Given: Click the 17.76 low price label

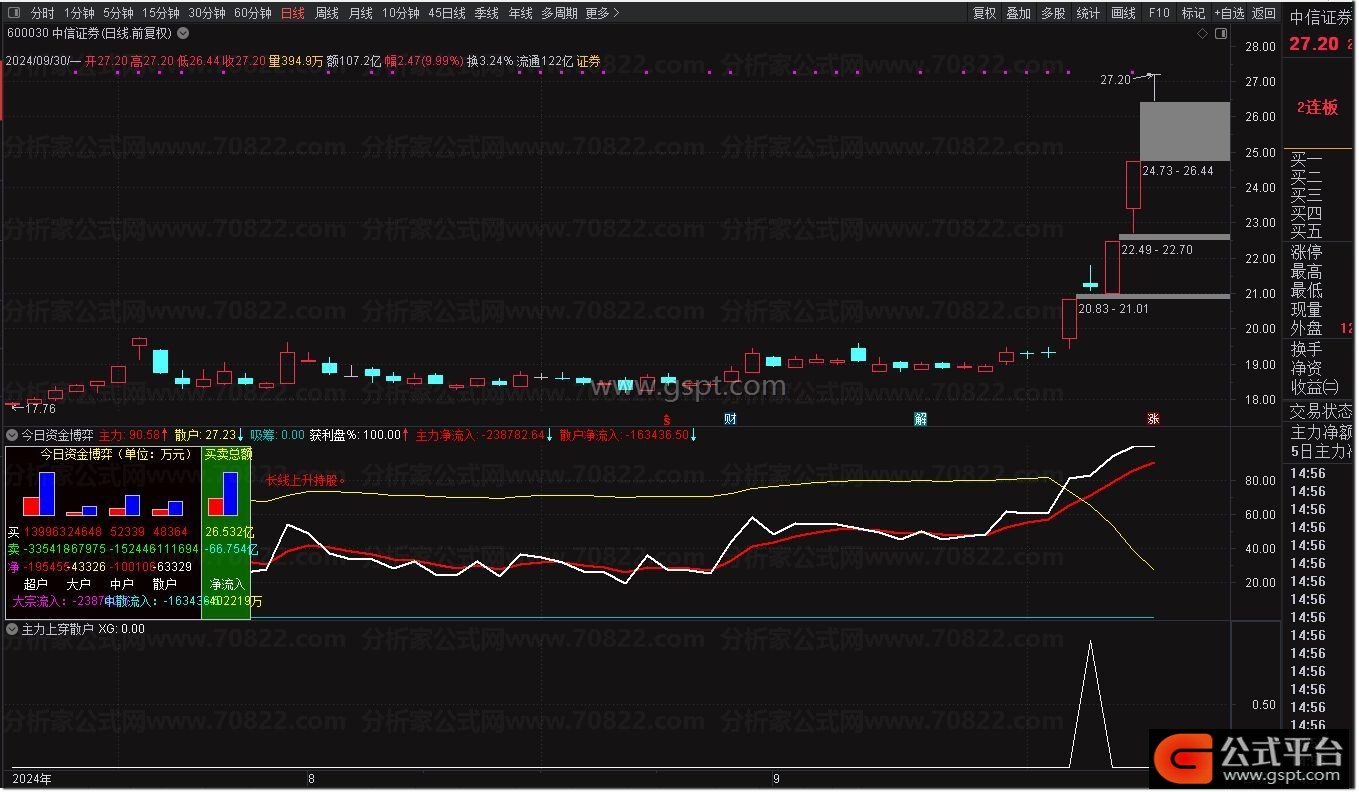Looking at the screenshot, I should coord(40,408).
